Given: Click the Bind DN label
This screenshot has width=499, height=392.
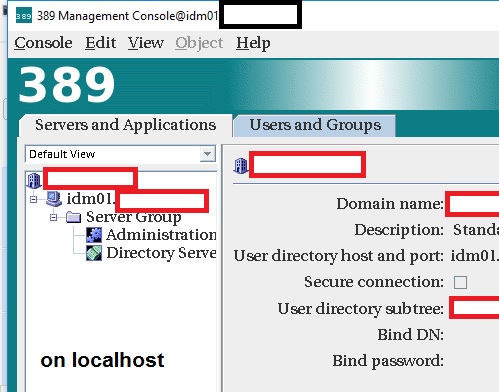Looking at the screenshot, I should coord(411,335).
